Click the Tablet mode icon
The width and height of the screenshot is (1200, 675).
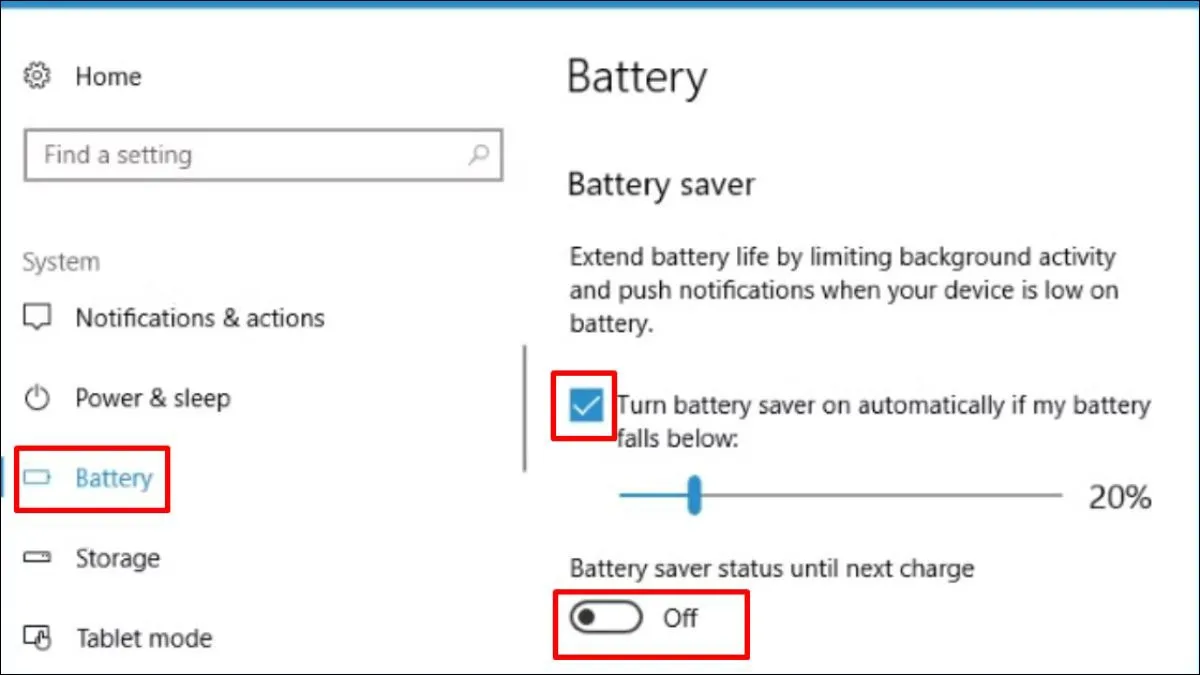[x=37, y=637]
